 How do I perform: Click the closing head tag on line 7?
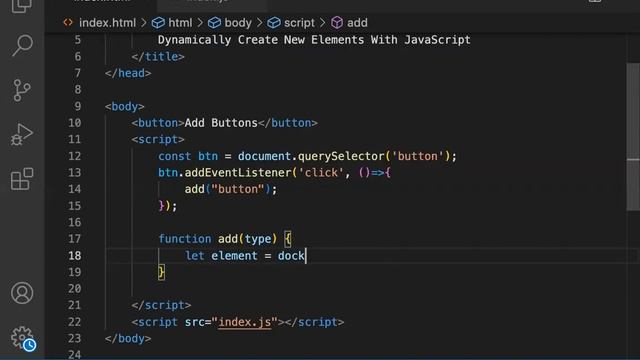point(128,73)
